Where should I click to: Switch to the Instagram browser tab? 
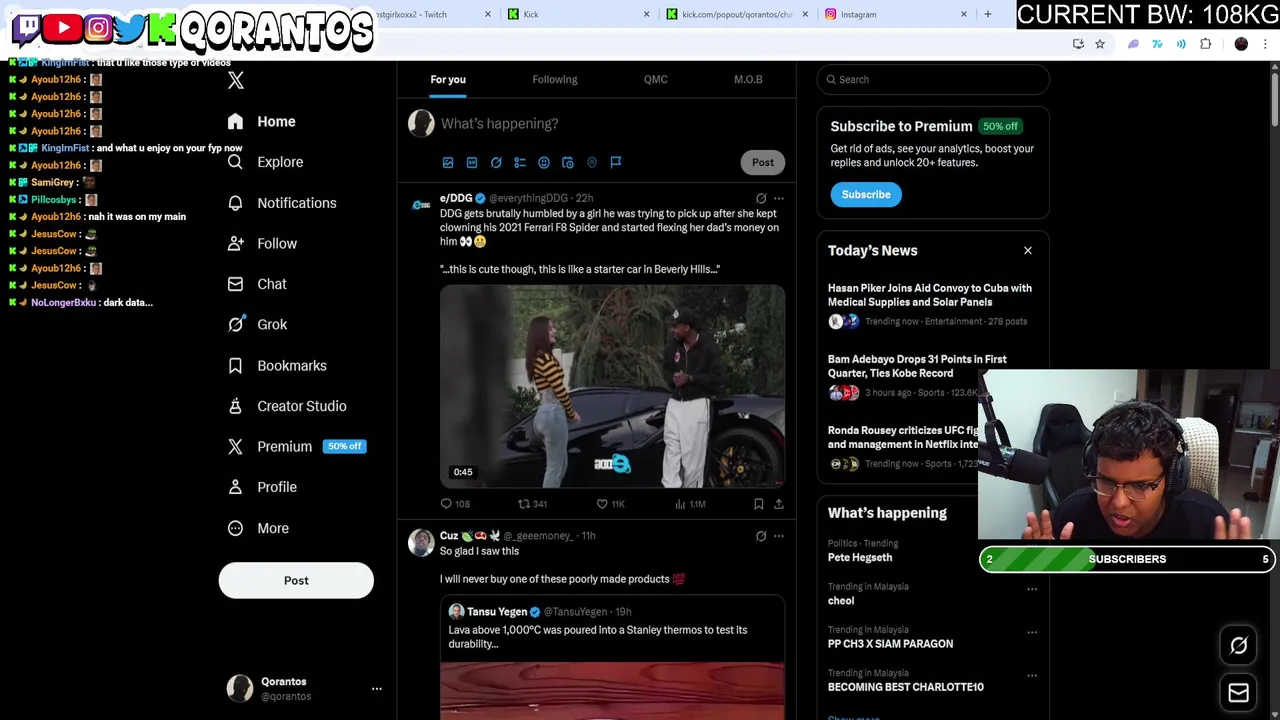click(x=895, y=14)
